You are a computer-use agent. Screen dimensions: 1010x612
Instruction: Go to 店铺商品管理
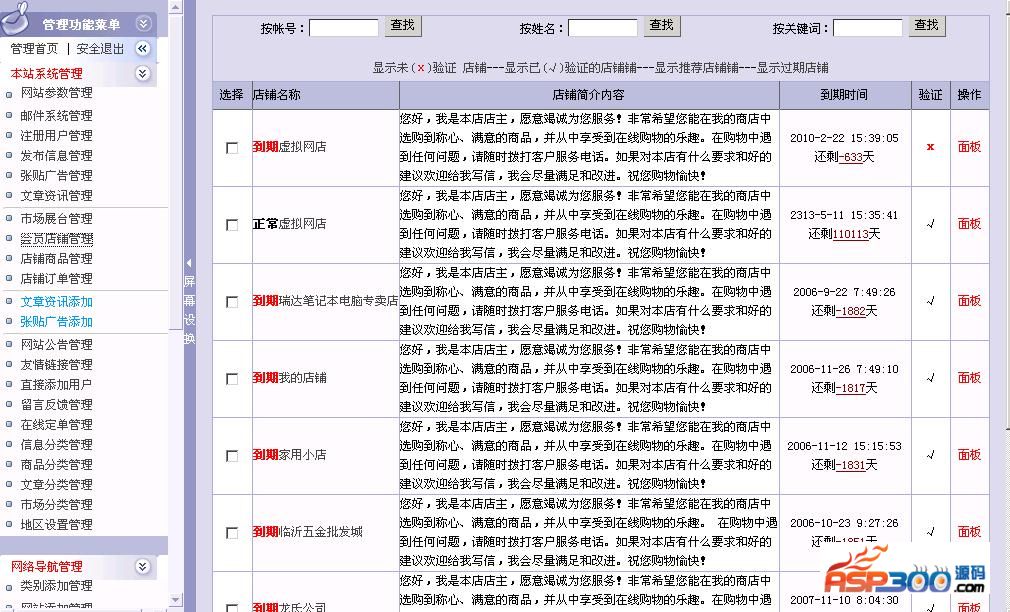click(x=56, y=259)
